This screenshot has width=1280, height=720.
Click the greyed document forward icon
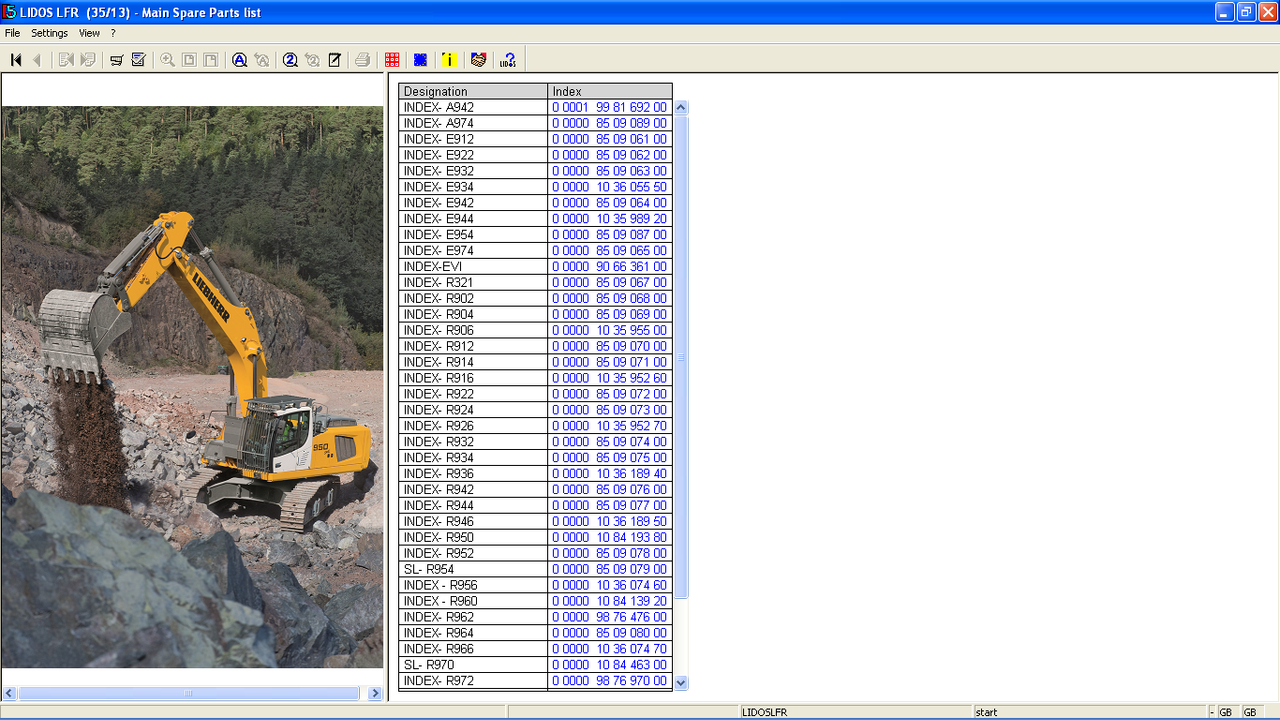pyautogui.click(x=88, y=60)
